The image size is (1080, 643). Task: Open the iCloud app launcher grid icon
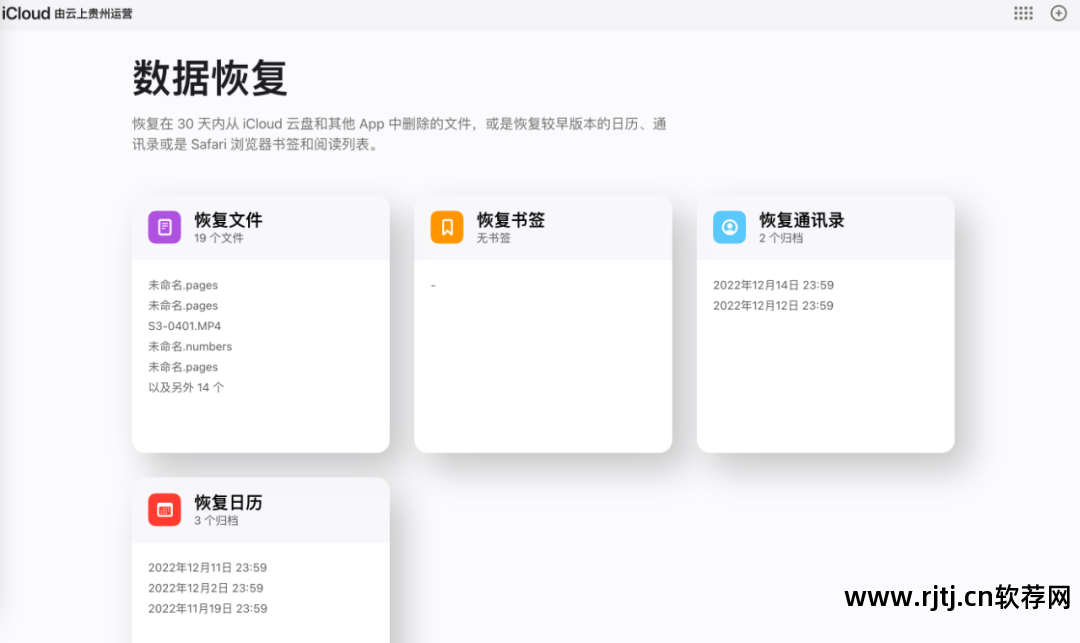click(1022, 13)
